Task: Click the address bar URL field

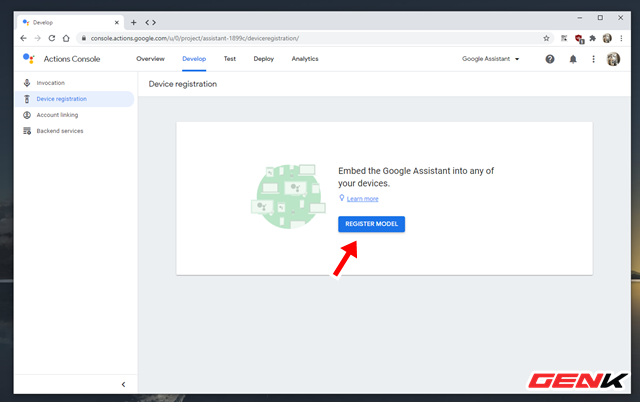Action: tap(310, 38)
